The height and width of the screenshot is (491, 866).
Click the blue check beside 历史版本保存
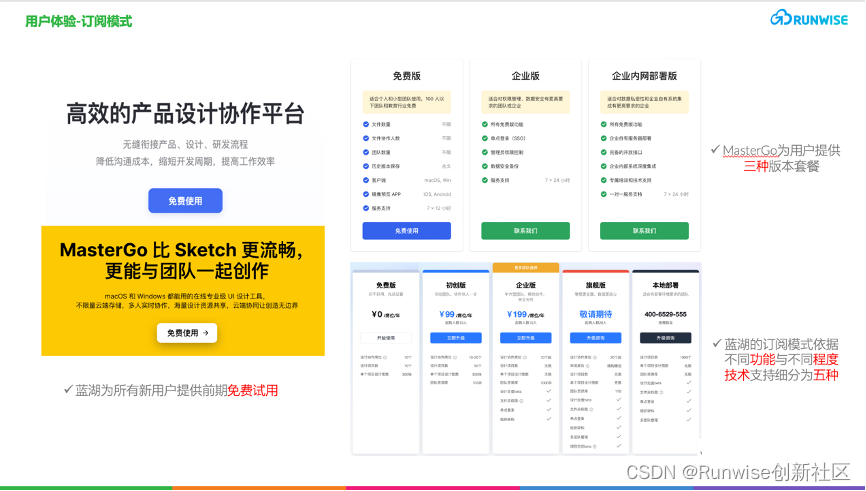(366, 166)
